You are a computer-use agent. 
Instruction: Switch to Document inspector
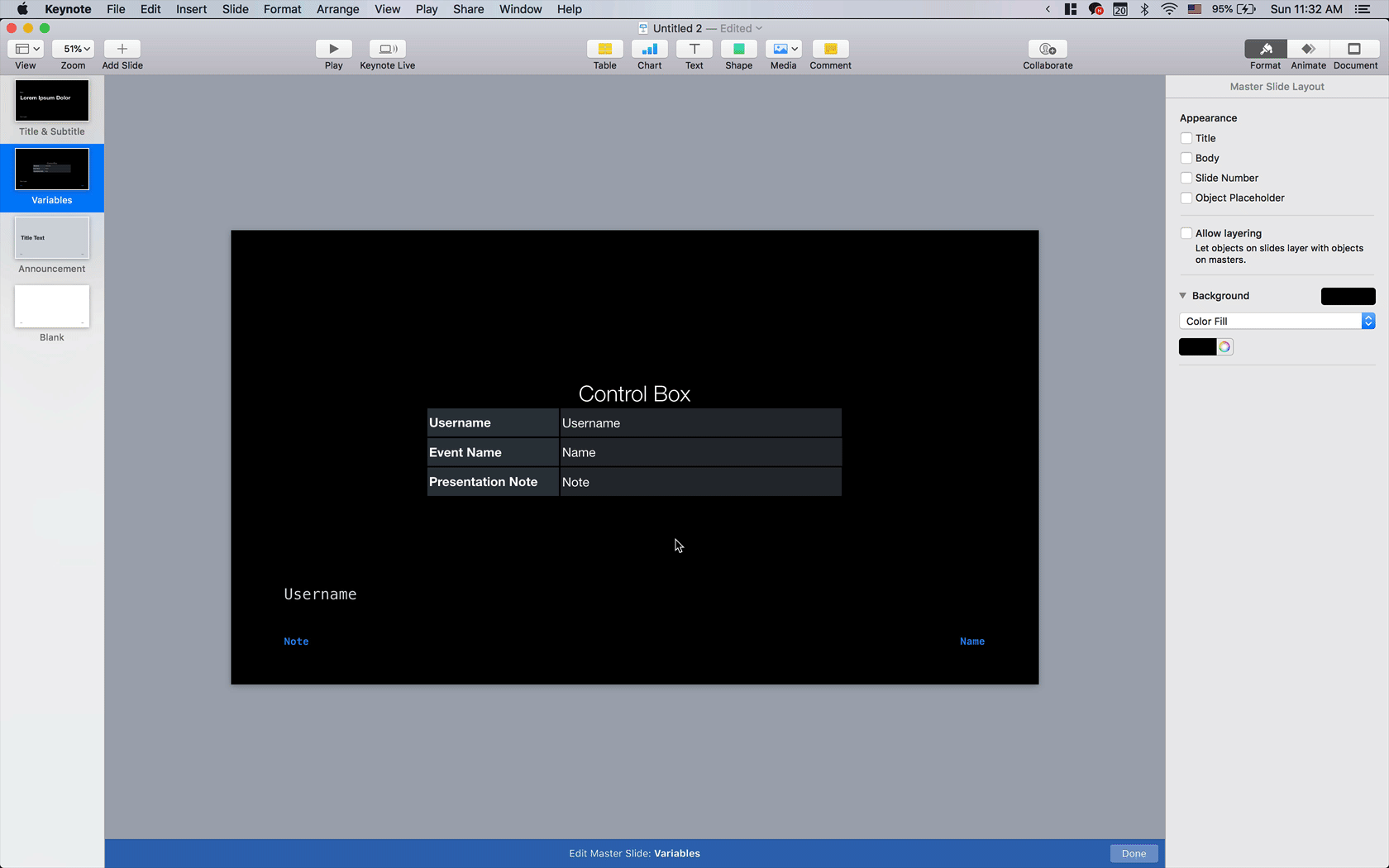click(1354, 49)
